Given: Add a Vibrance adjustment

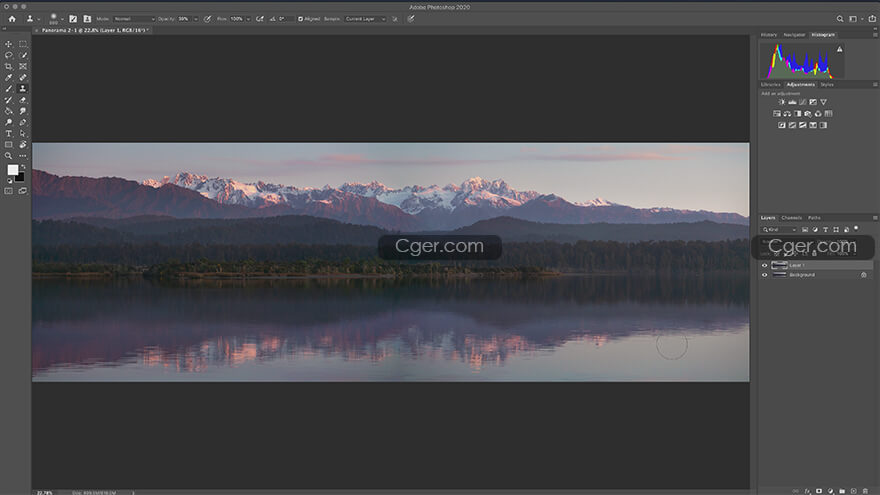Looking at the screenshot, I should tap(823, 102).
